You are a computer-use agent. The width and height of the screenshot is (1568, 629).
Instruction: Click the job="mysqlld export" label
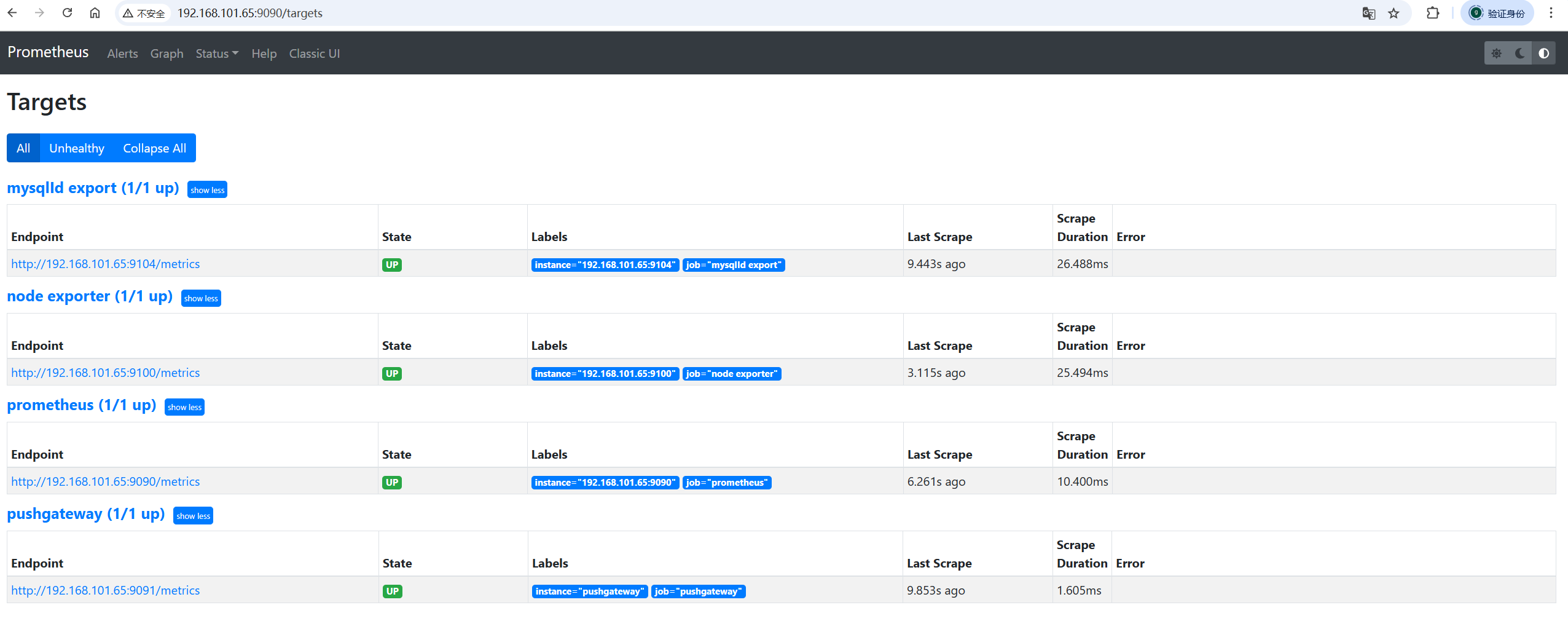click(734, 265)
